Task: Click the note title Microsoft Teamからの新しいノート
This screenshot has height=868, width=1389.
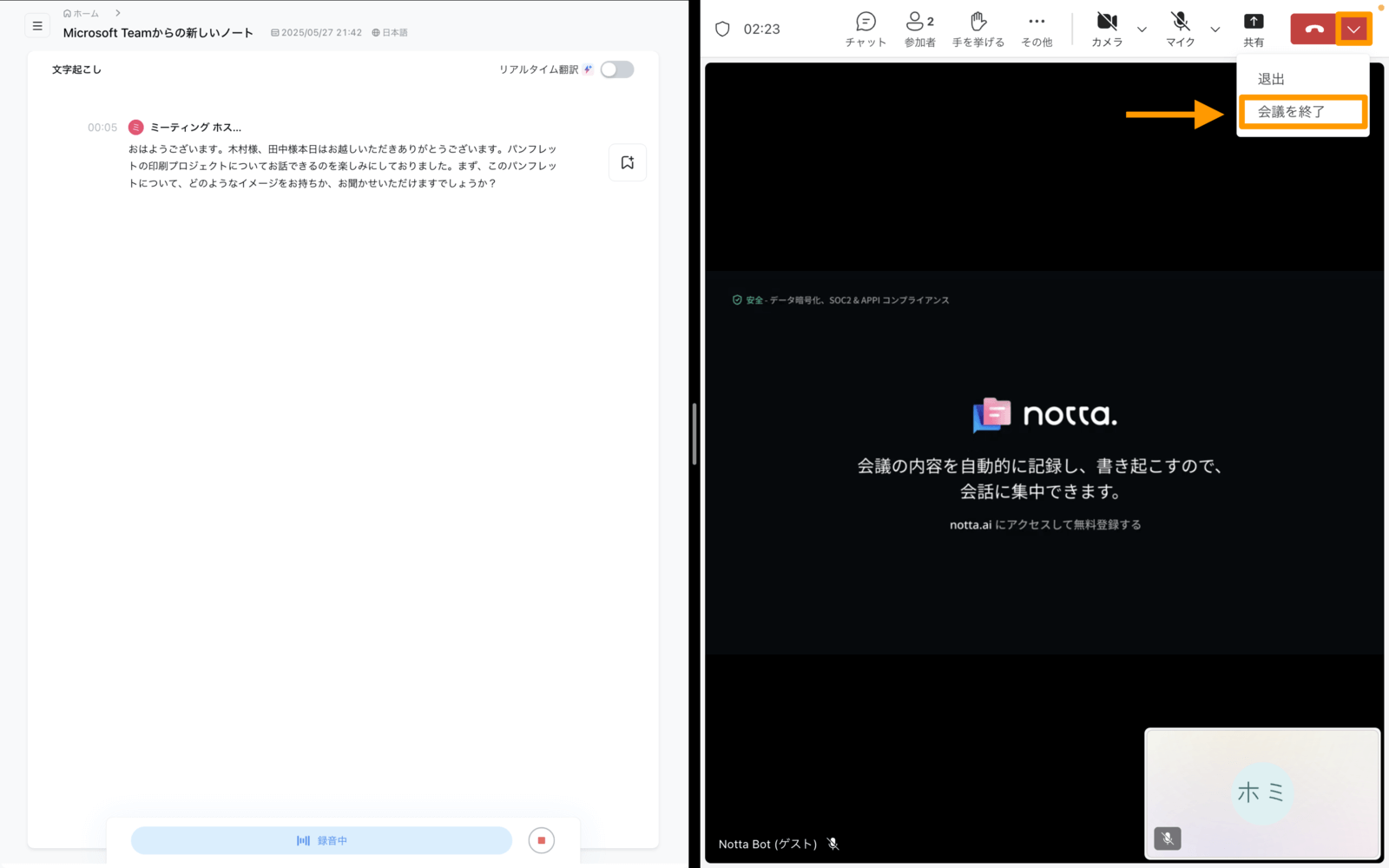Action: tap(158, 33)
